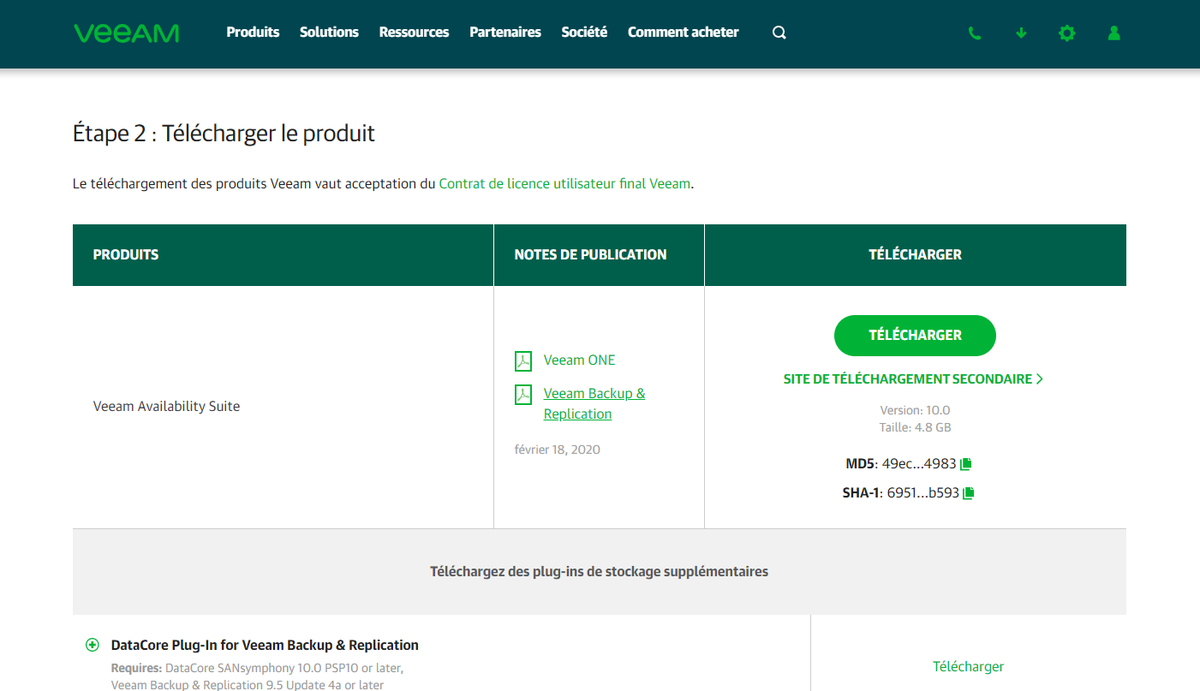The image size is (1200, 691).
Task: Click the Taille: 4.8 GB text
Action: tap(915, 427)
